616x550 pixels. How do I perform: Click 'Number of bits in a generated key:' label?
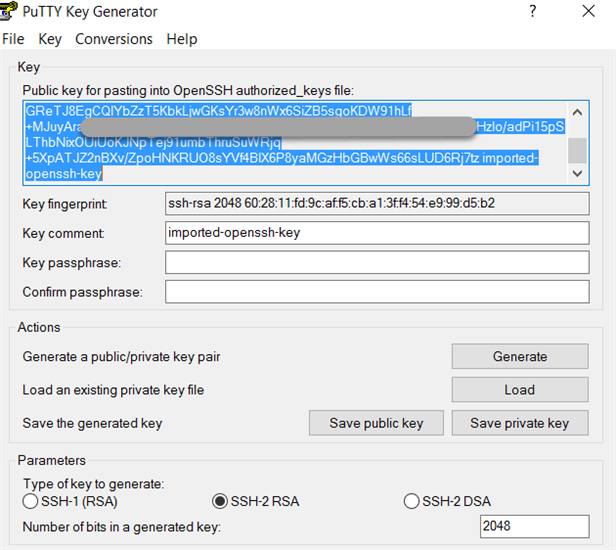[x=122, y=527]
